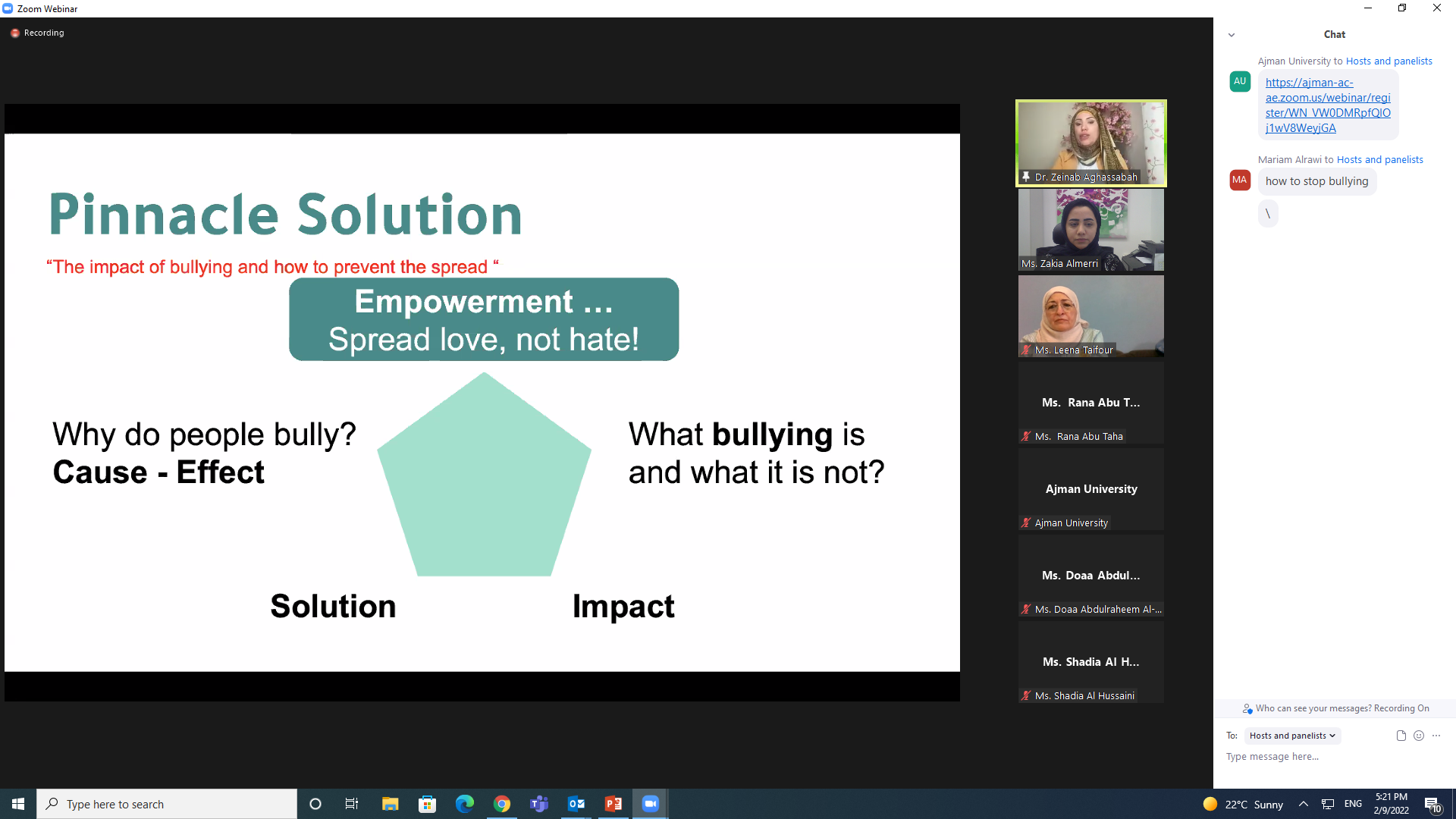The image size is (1456, 819).
Task: Open the ENG language selector in the tray
Action: tap(1353, 804)
